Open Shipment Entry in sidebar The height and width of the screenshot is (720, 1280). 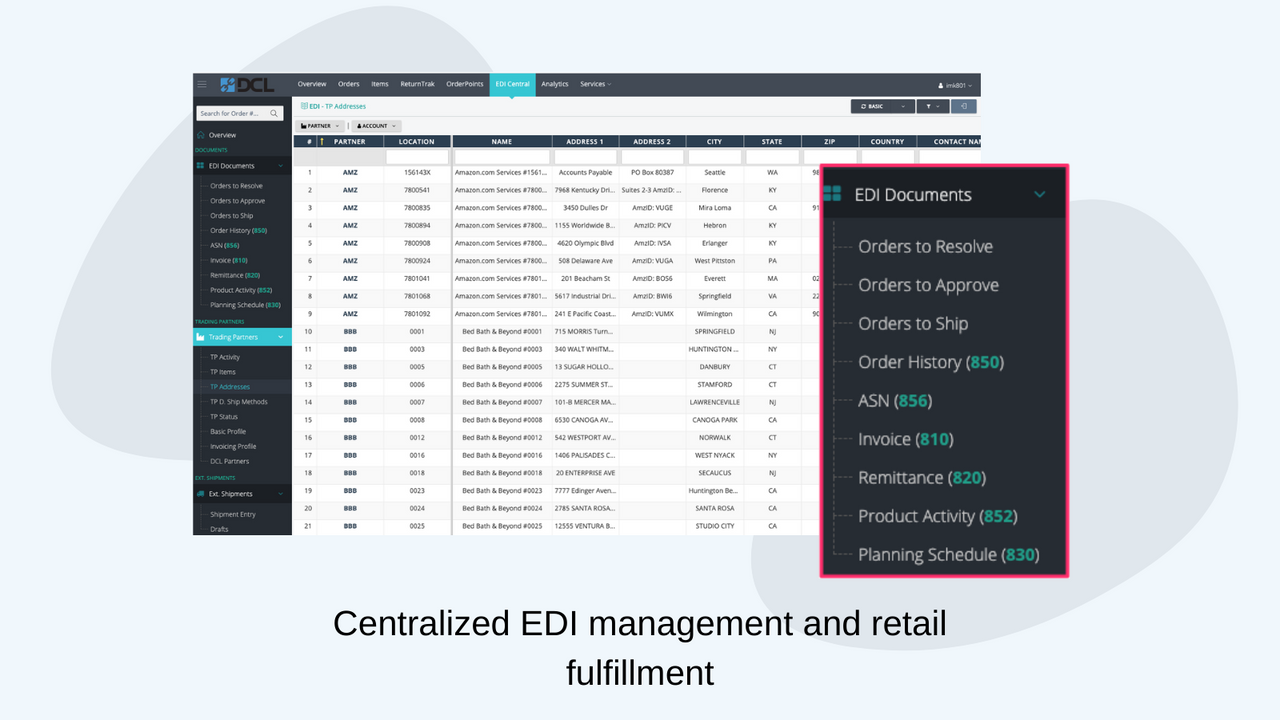(x=233, y=514)
